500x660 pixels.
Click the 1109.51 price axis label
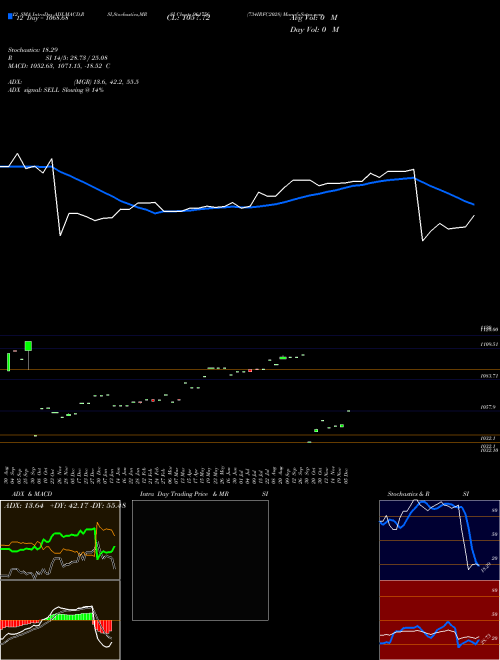pos(490,344)
